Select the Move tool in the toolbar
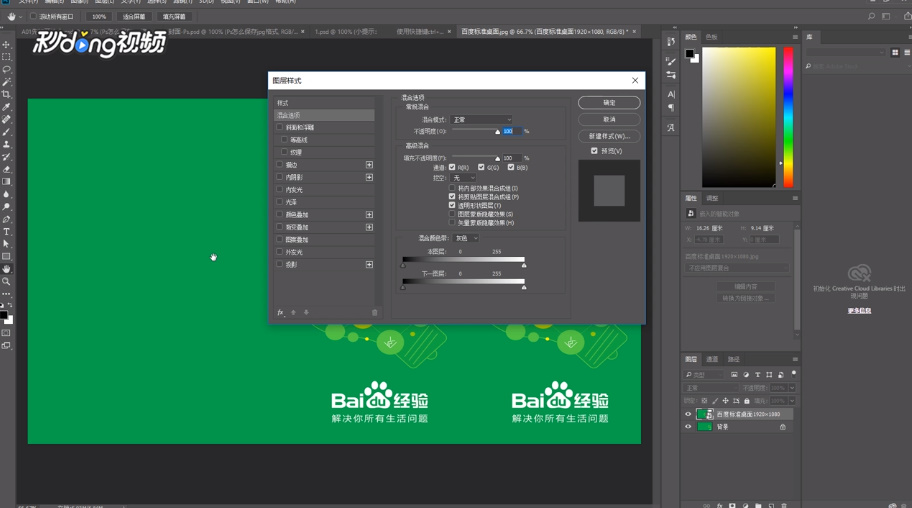912x508 pixels. click(x=6, y=44)
